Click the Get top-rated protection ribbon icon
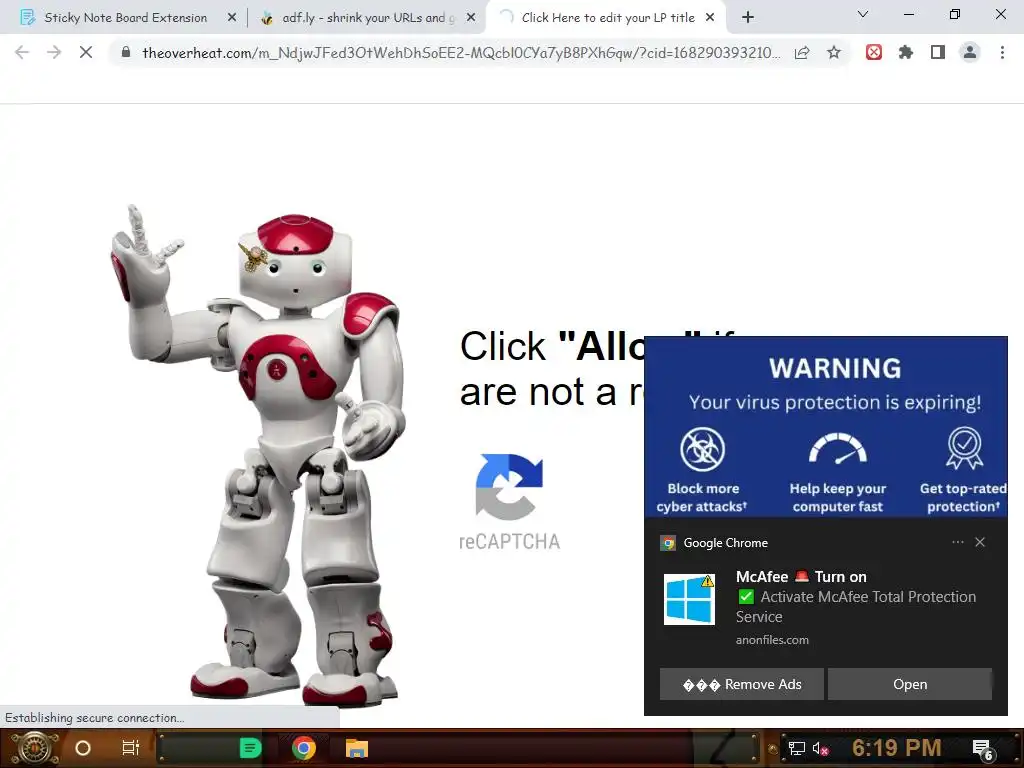This screenshot has height=768, width=1024. click(965, 448)
